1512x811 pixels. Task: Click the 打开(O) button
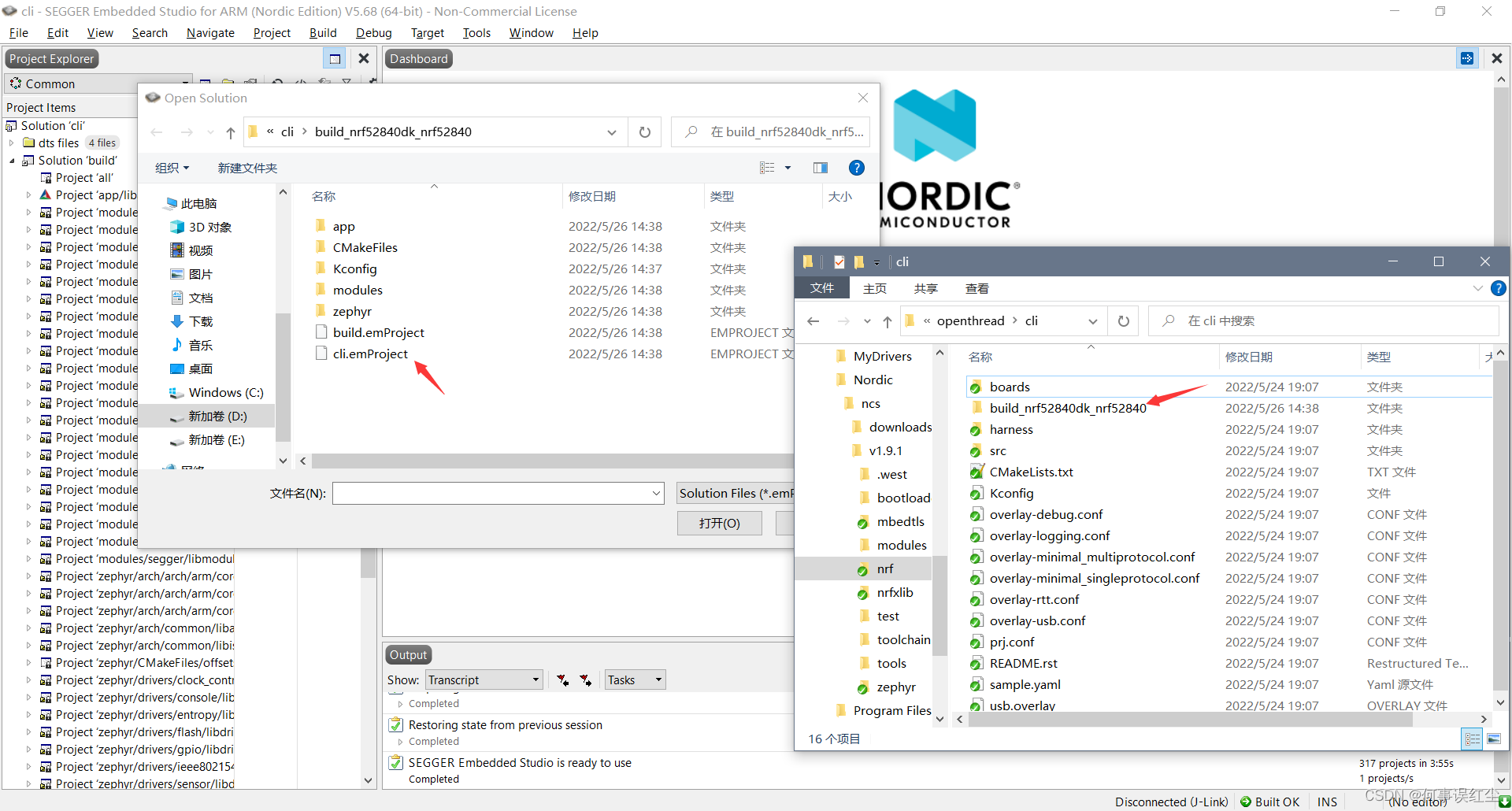[x=719, y=523]
